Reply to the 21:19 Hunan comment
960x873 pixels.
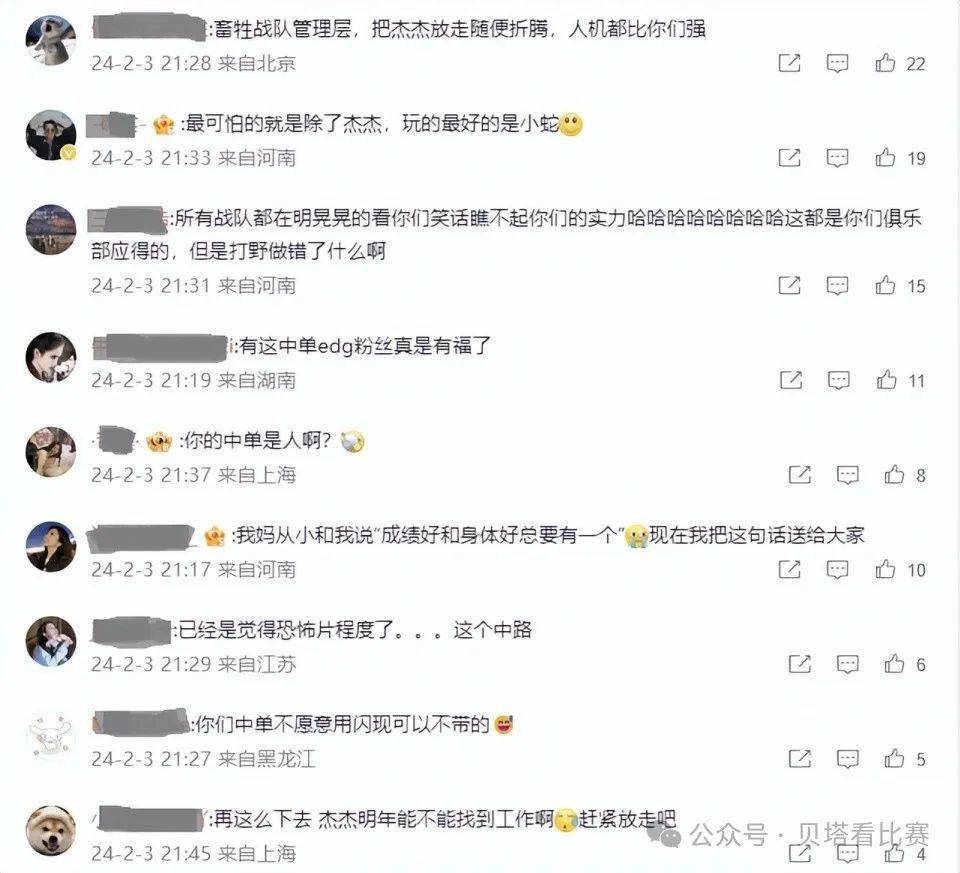(x=838, y=380)
